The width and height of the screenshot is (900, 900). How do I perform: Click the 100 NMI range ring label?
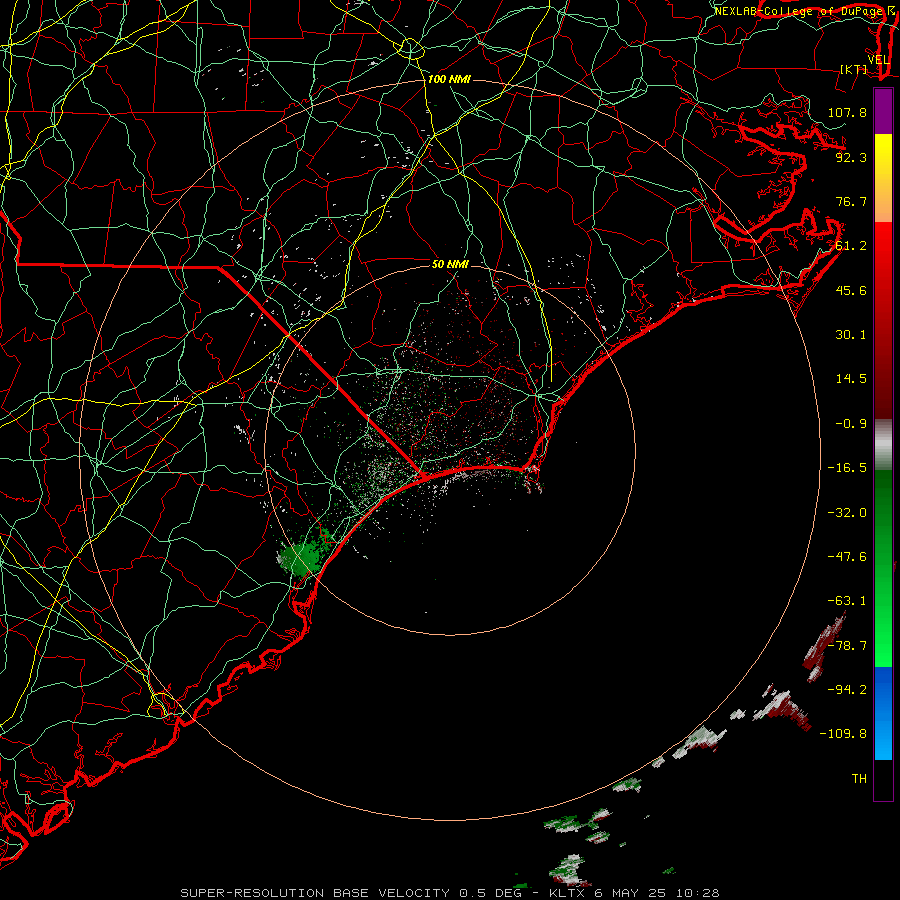[x=449, y=79]
